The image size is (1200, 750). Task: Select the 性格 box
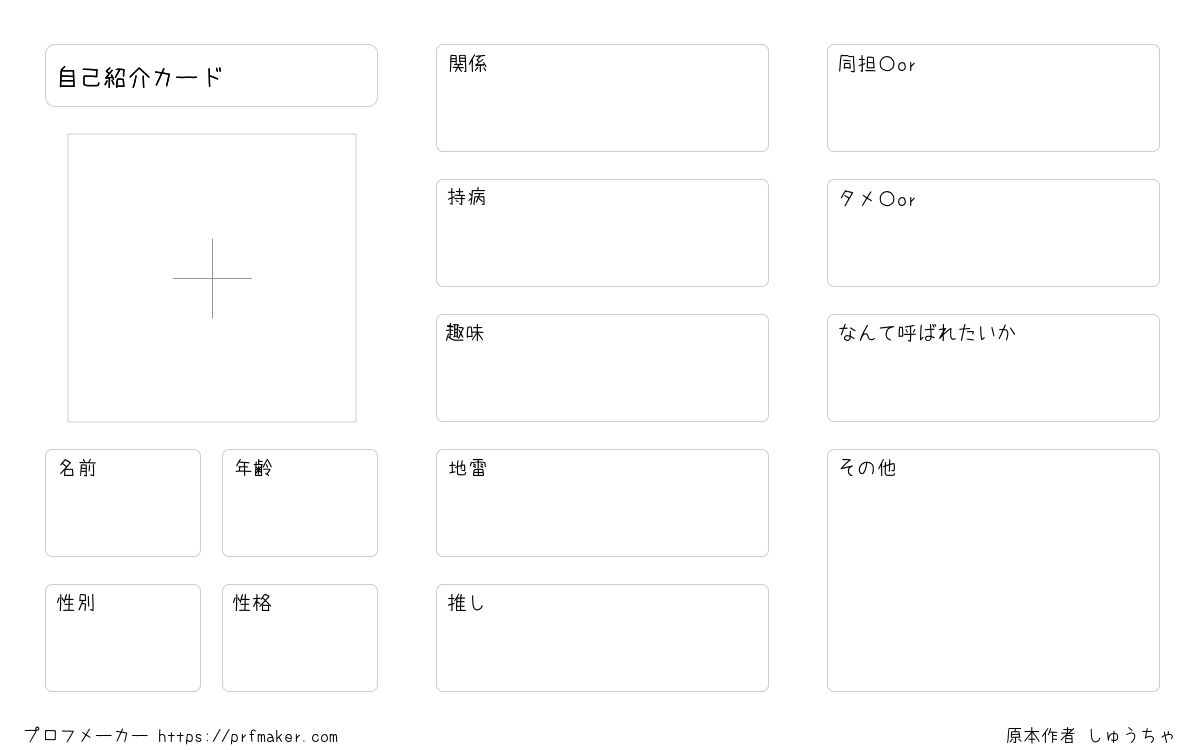click(300, 638)
